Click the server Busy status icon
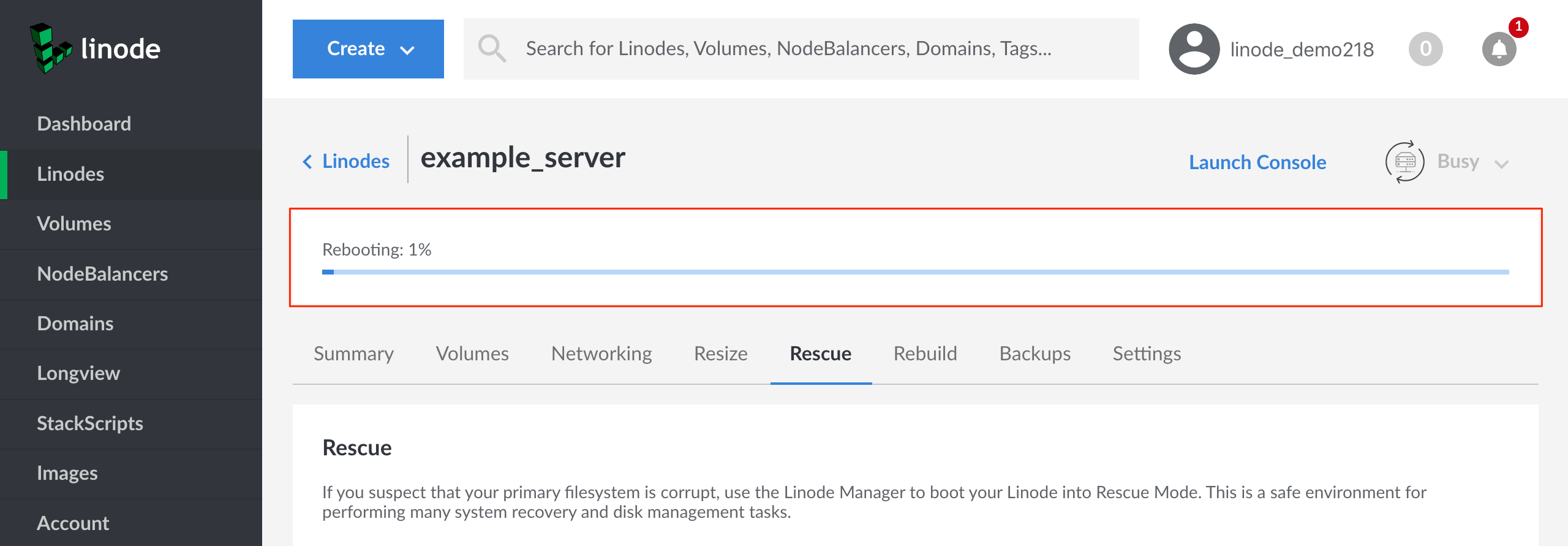The width and height of the screenshot is (1568, 546). (1404, 162)
